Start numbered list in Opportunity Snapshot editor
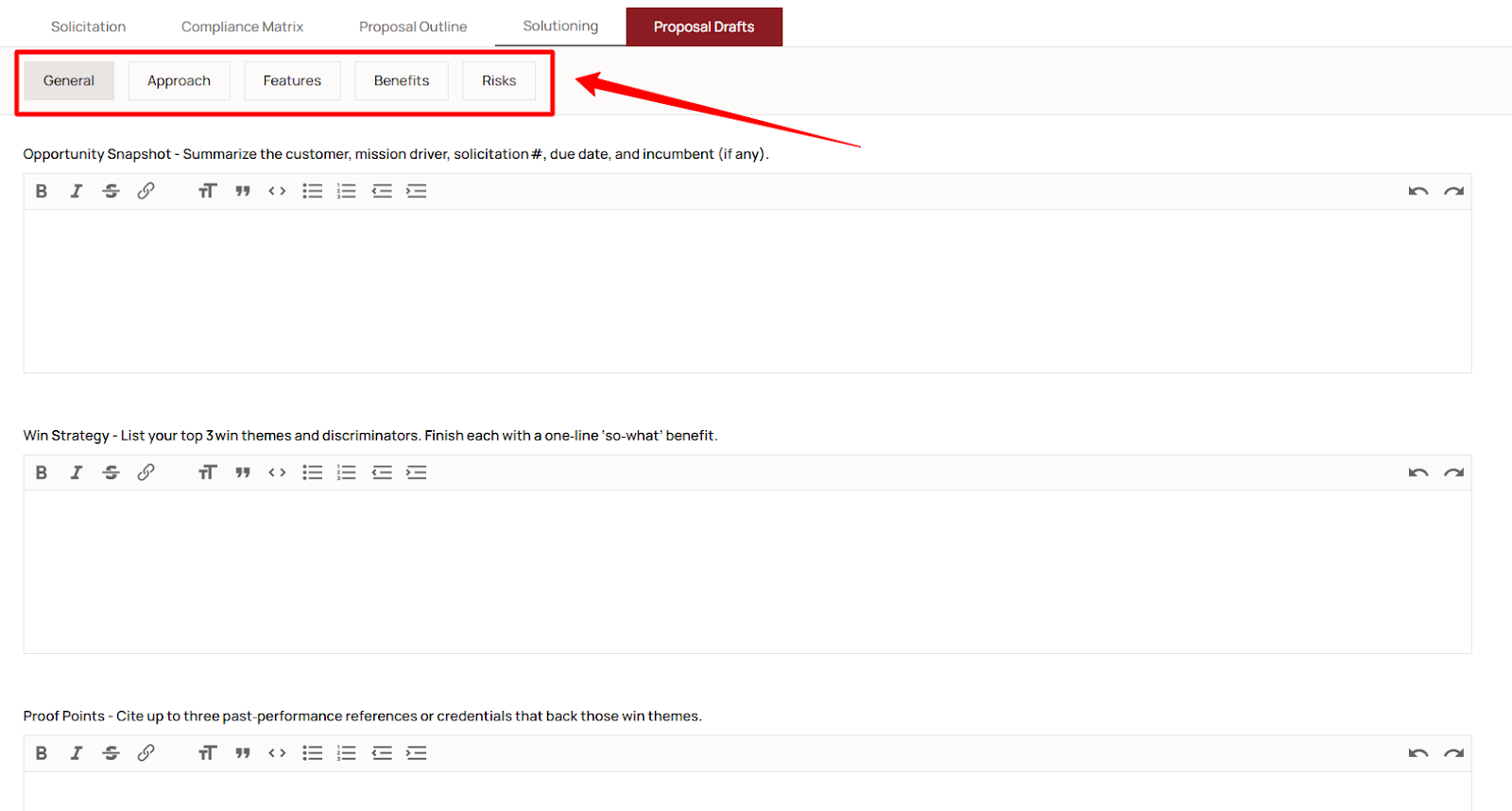Image resolution: width=1512 pixels, height=811 pixels. [x=347, y=191]
